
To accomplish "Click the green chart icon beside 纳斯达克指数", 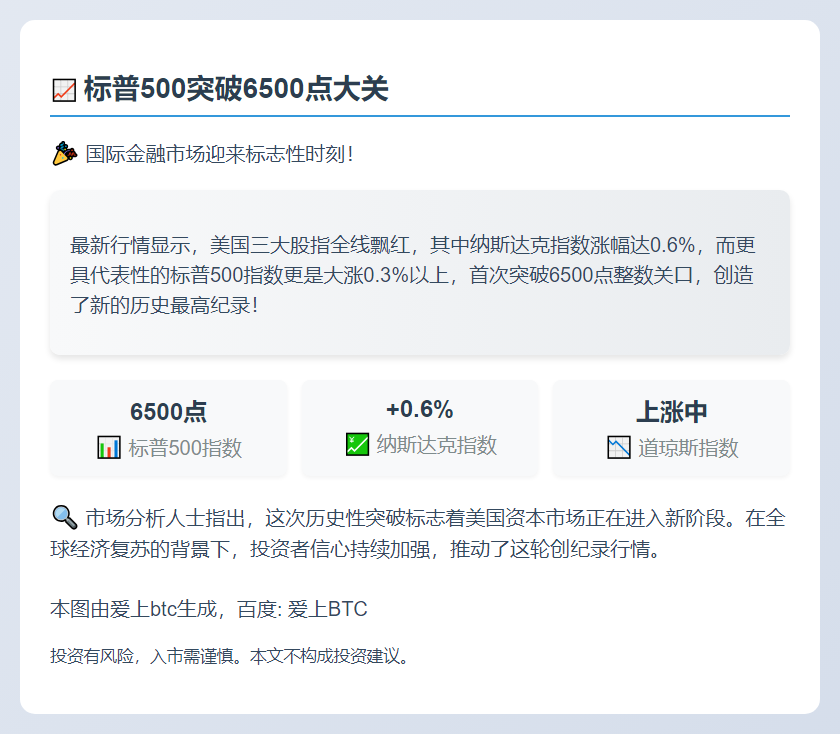I will (357, 445).
